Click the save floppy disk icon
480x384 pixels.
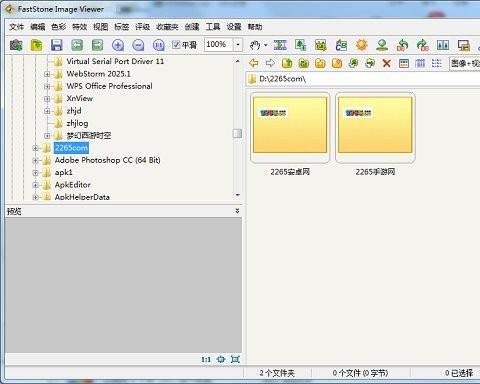pyautogui.click(x=57, y=45)
